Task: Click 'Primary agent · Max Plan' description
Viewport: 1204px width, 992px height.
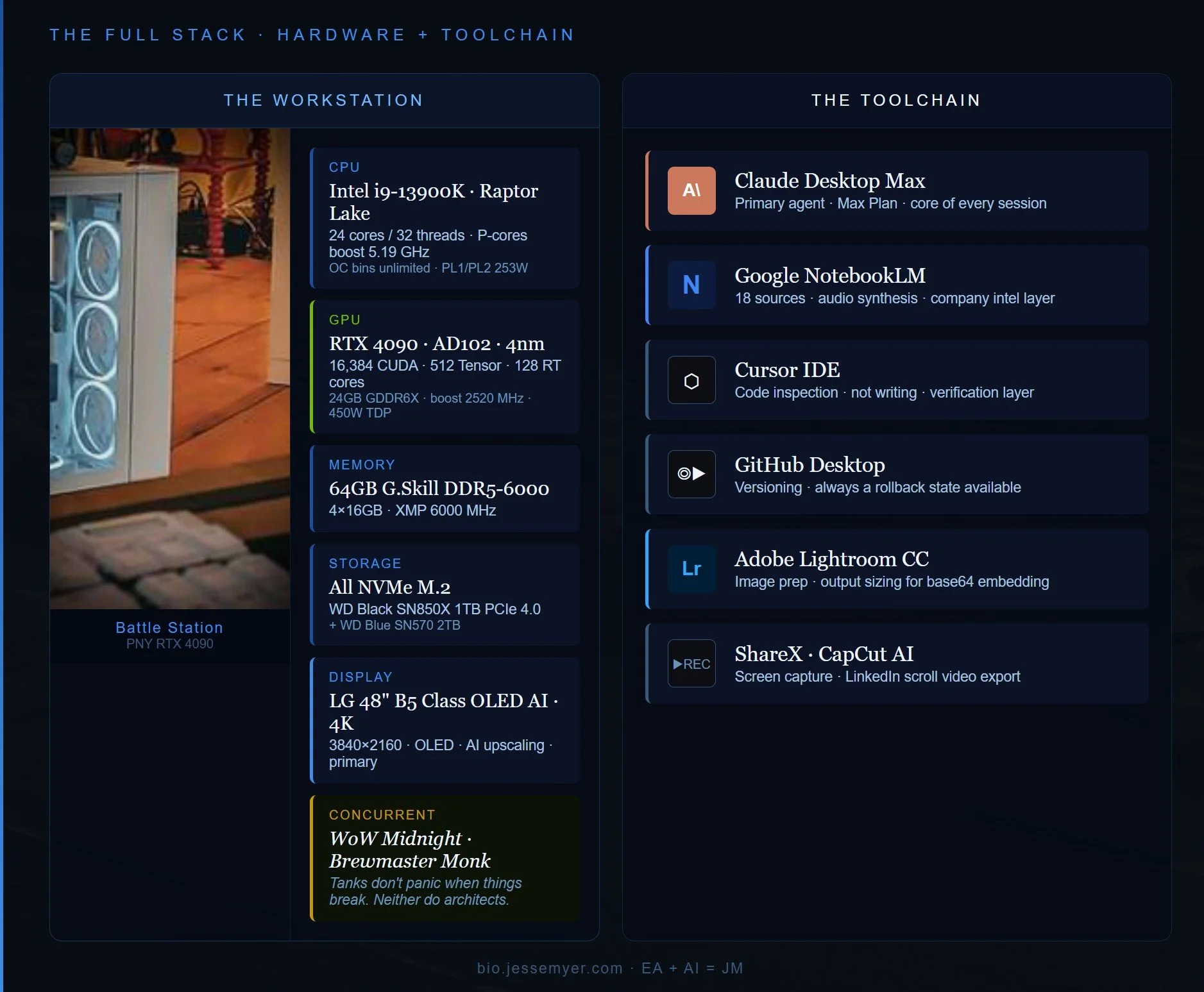Action: pos(816,203)
